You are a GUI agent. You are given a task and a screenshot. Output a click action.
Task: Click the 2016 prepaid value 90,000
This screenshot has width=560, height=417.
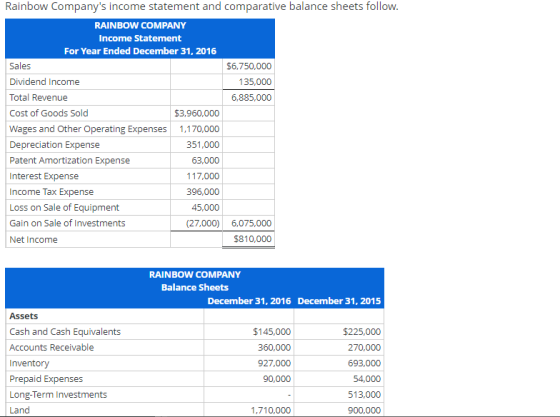pyautogui.click(x=277, y=379)
